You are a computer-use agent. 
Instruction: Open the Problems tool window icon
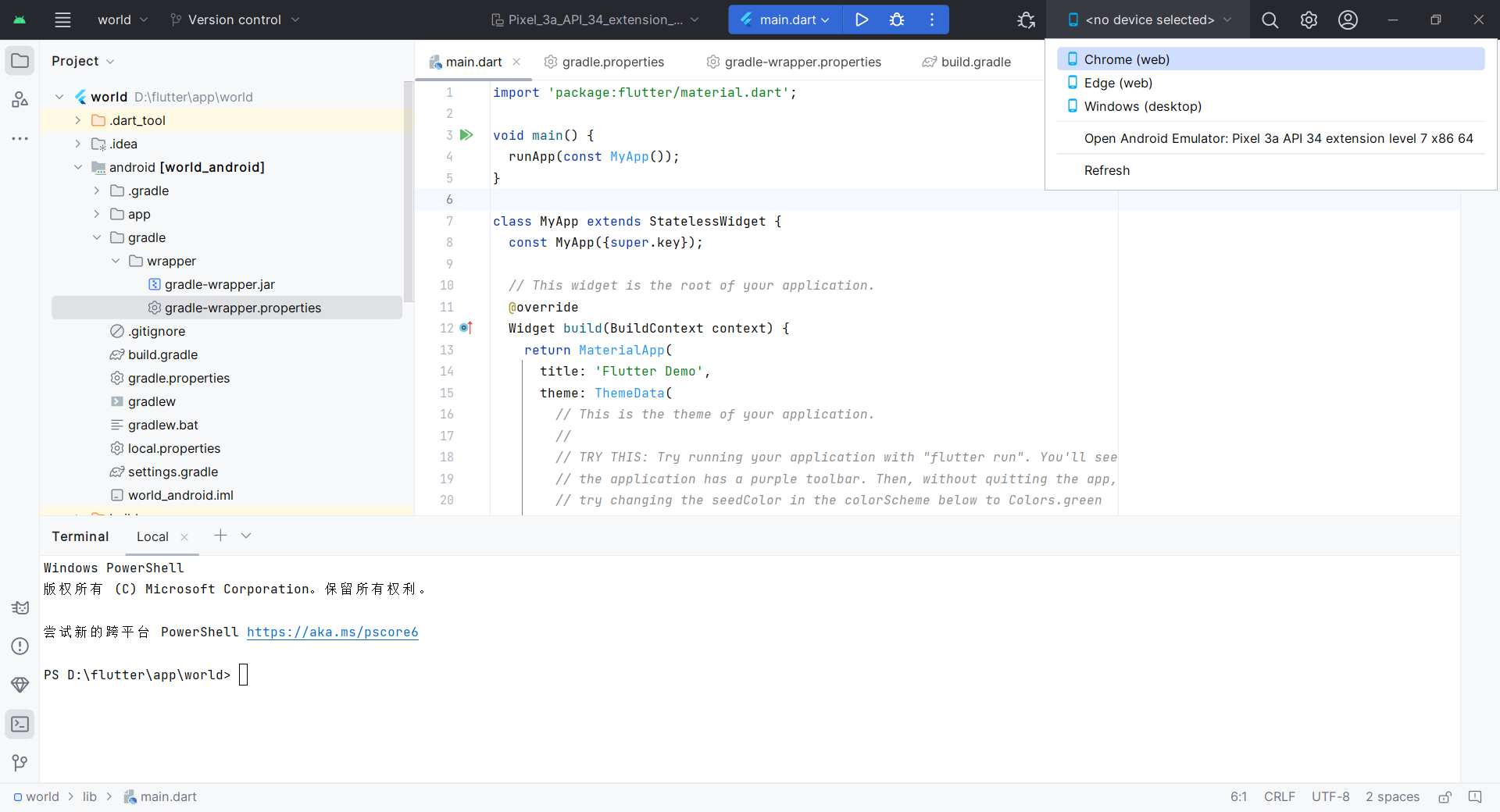point(20,646)
